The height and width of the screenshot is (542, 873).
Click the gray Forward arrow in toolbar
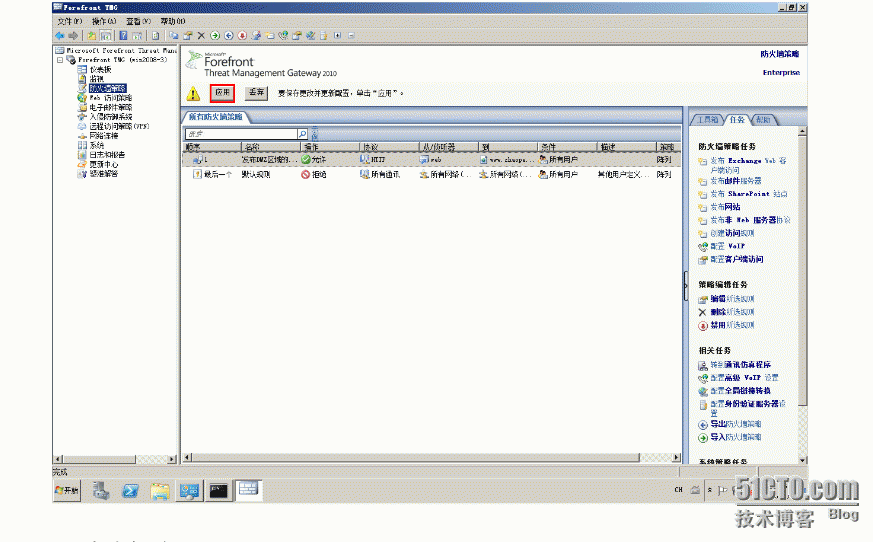click(73, 36)
